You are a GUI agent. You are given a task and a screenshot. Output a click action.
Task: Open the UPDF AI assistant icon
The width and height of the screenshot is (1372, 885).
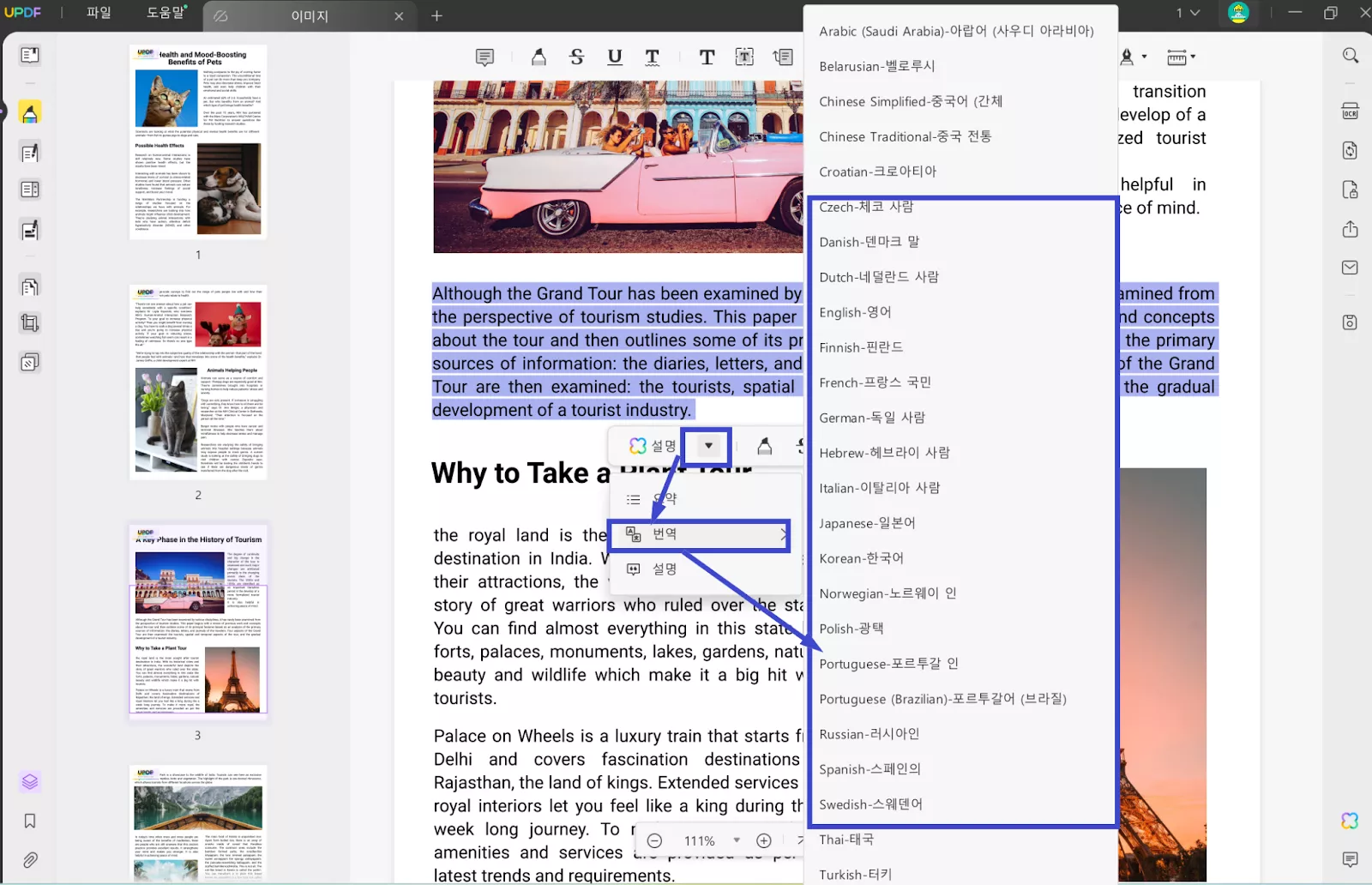click(x=1350, y=821)
